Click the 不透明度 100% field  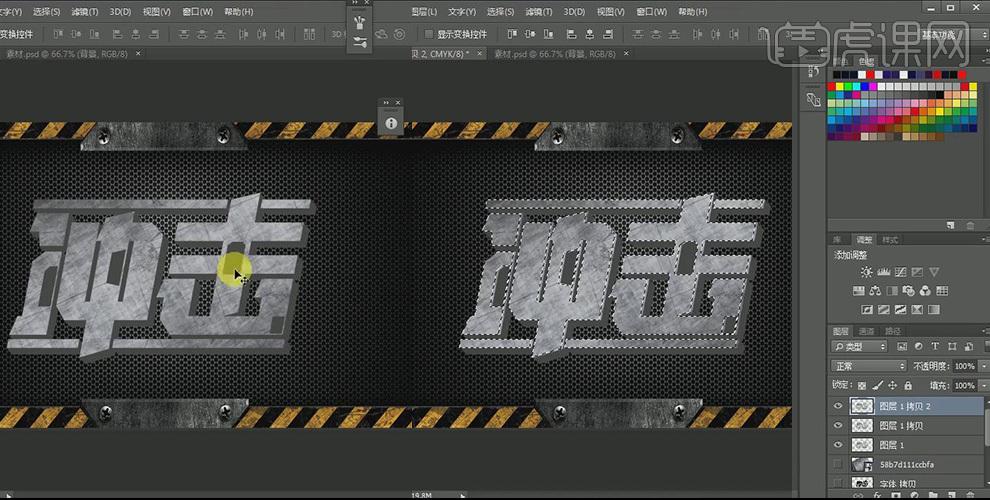(x=964, y=366)
